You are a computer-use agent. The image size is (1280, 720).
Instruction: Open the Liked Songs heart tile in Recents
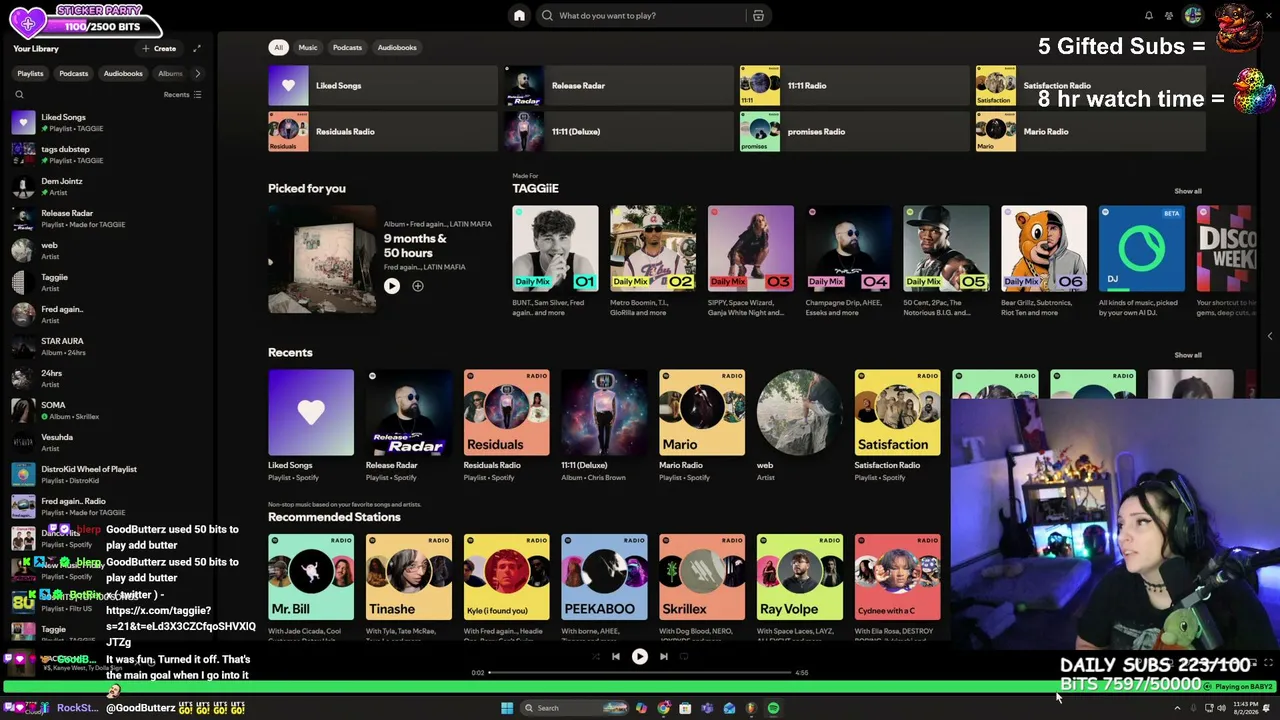(311, 412)
